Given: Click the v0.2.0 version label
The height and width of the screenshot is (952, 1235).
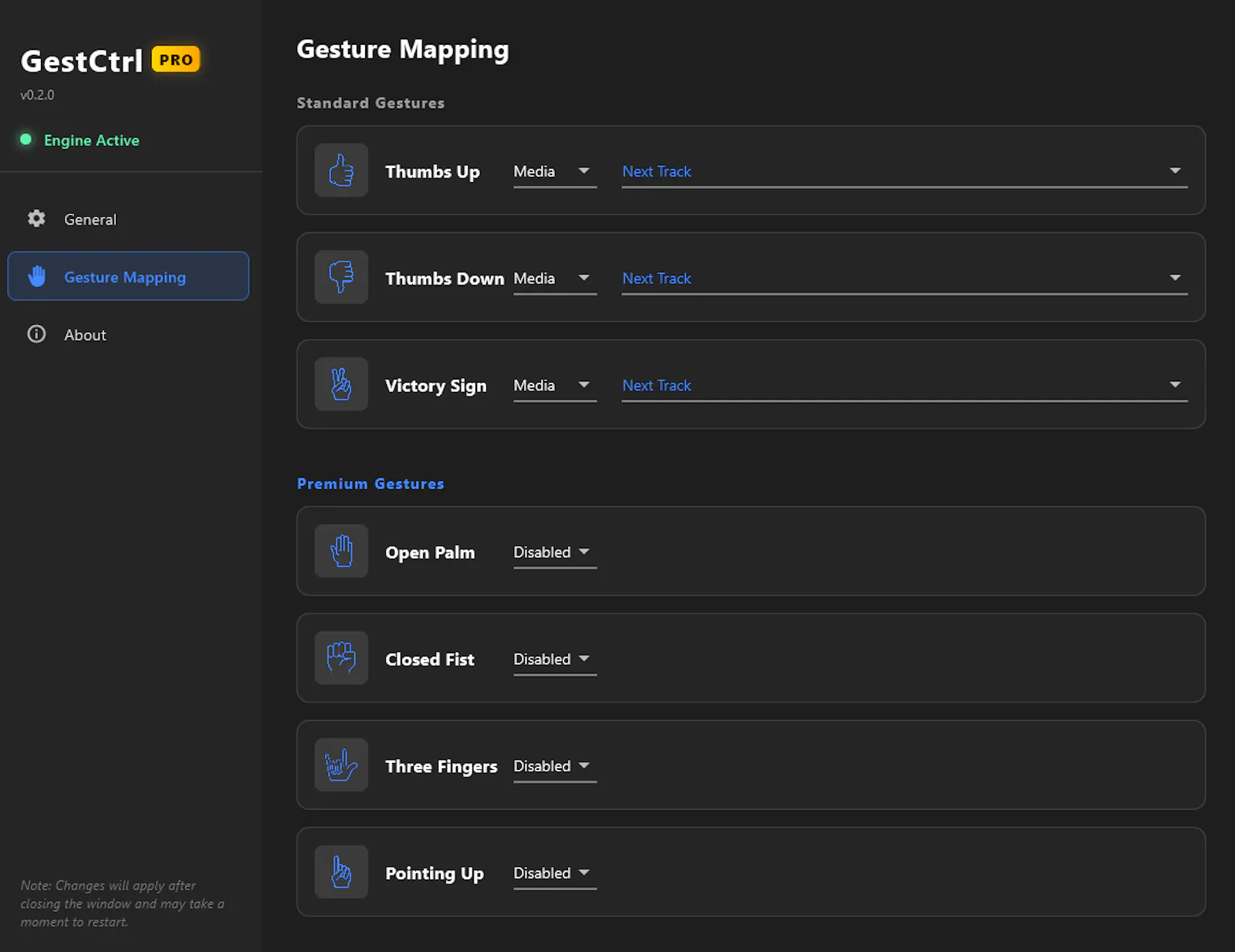Looking at the screenshot, I should point(37,95).
